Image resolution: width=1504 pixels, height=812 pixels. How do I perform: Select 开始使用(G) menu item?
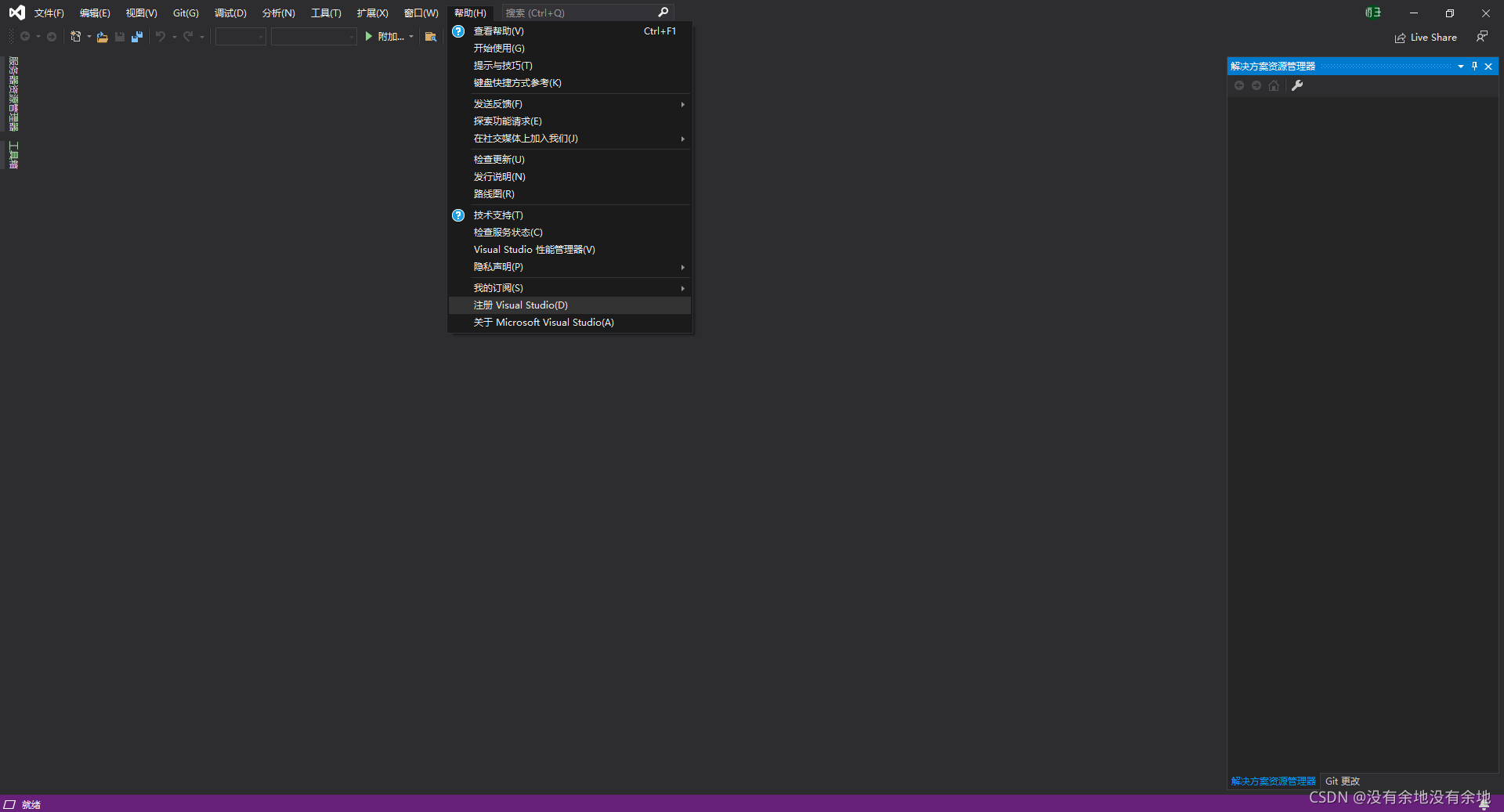tap(569, 49)
